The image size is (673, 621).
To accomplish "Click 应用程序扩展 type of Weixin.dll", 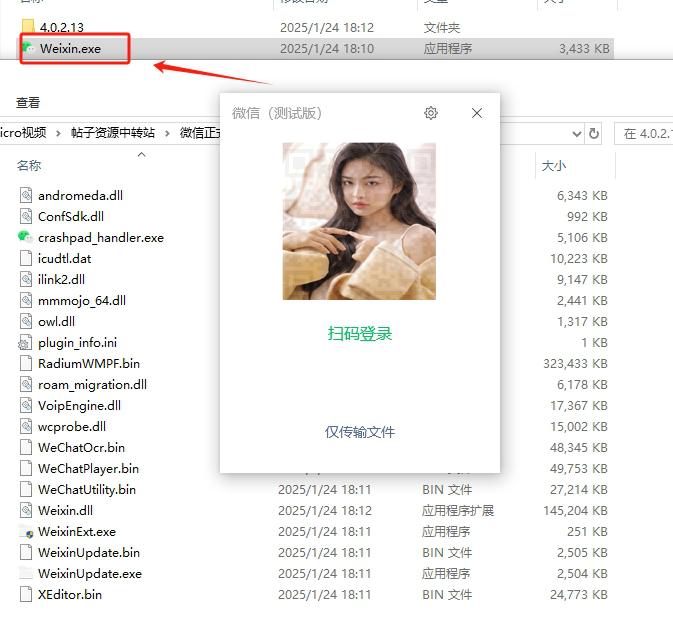I will pos(458,511).
